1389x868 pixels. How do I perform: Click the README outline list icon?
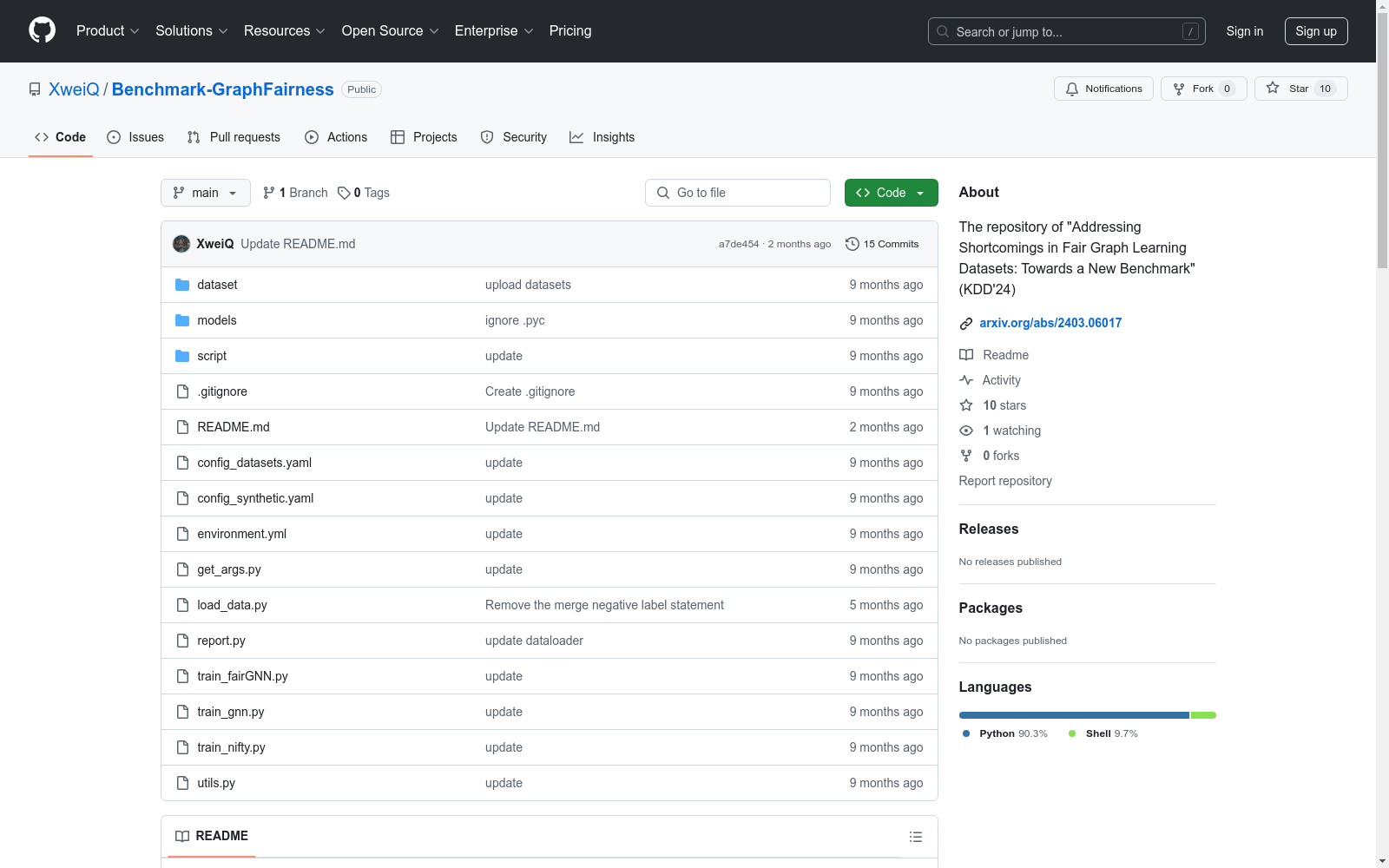[x=915, y=837]
